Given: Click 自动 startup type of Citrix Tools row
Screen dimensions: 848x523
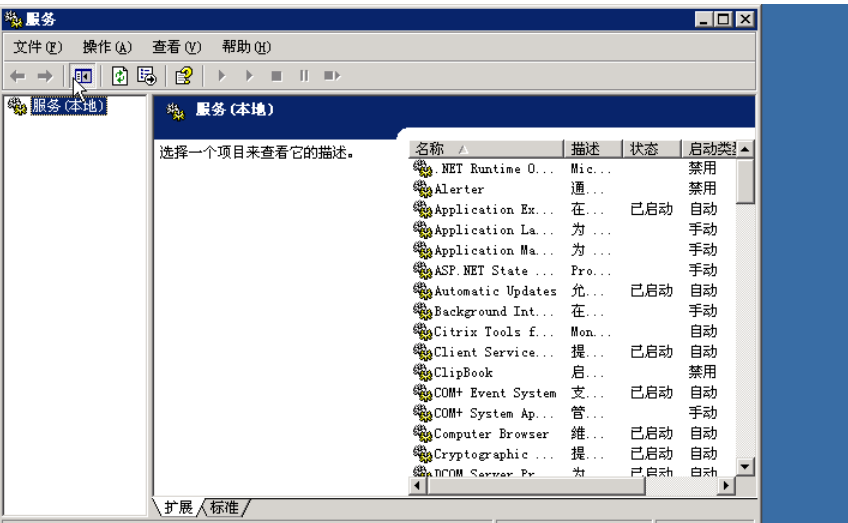Looking at the screenshot, I should pos(703,332).
